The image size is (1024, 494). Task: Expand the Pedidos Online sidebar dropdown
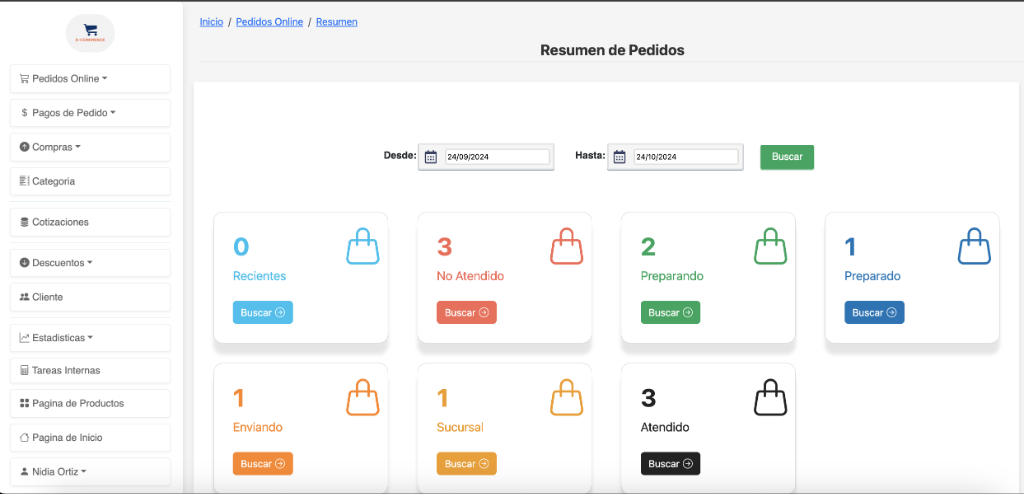[x=90, y=78]
